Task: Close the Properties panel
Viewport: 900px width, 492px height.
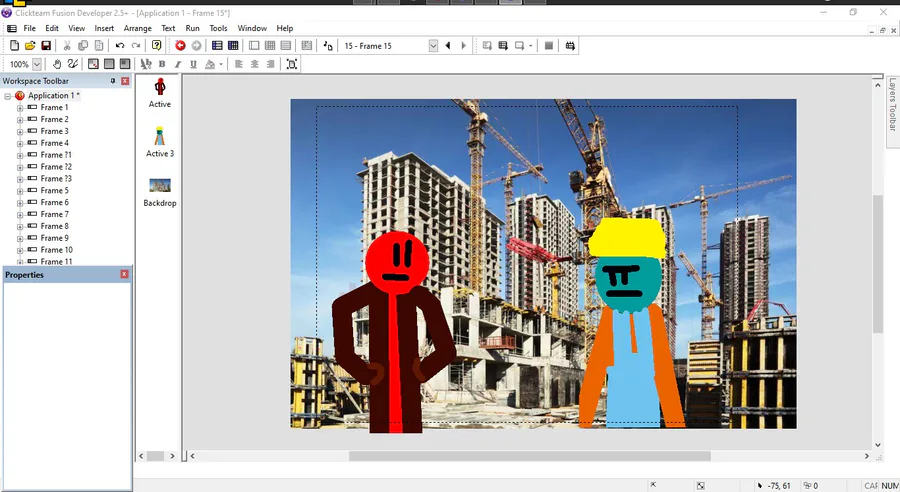Action: [124, 274]
